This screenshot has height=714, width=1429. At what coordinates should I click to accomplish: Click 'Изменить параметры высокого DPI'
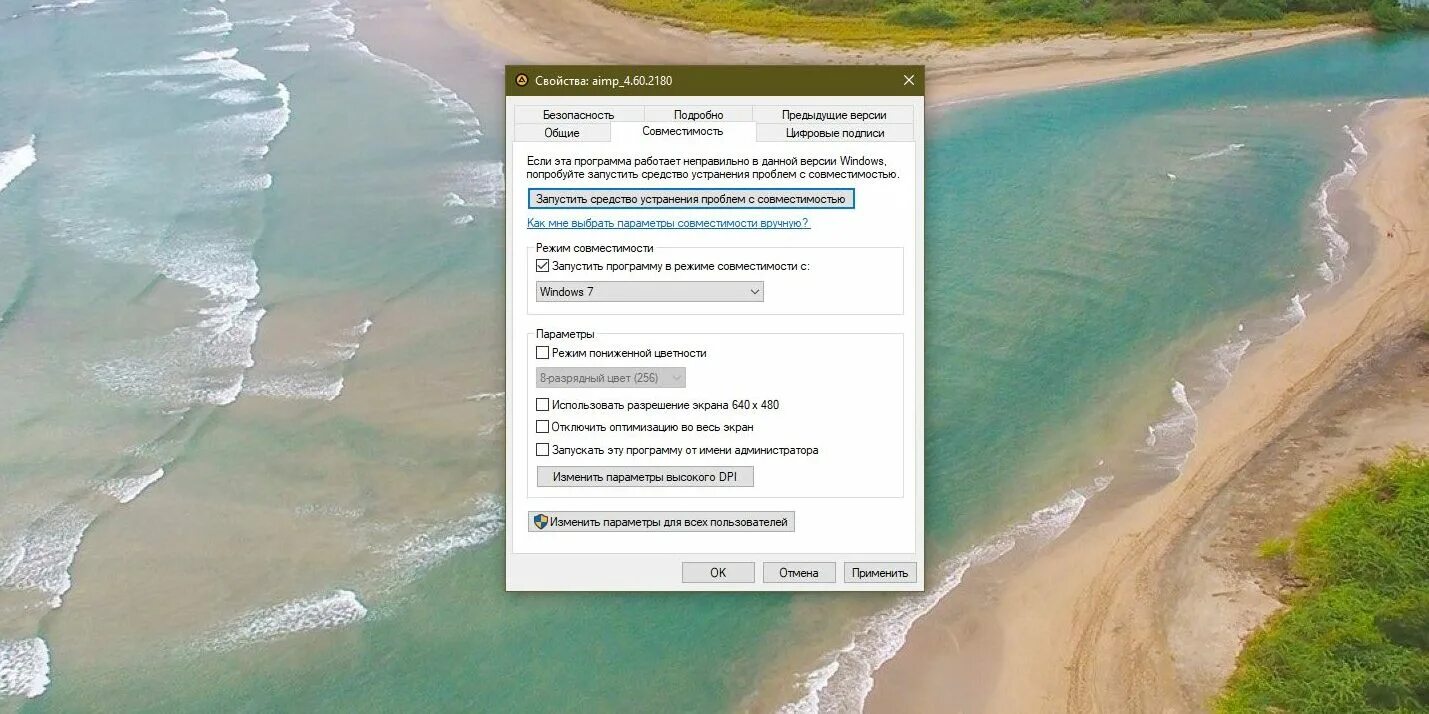[645, 476]
